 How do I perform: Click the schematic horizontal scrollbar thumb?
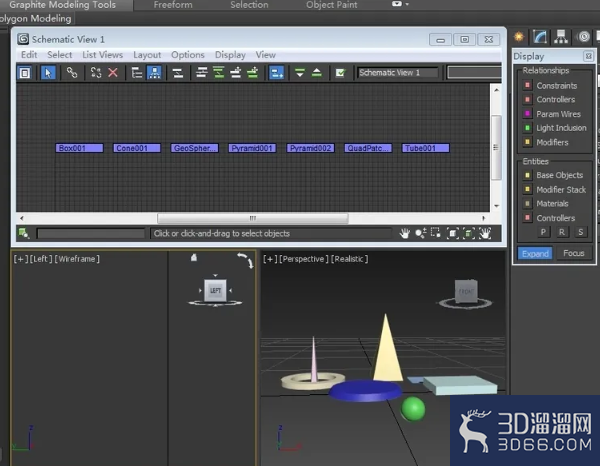tap(253, 218)
